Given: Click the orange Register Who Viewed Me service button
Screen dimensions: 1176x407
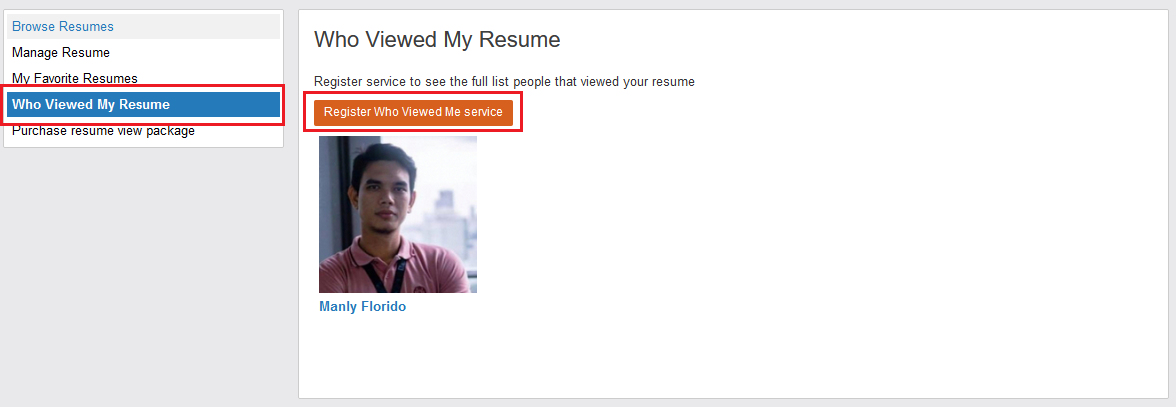Looking at the screenshot, I should point(413,112).
